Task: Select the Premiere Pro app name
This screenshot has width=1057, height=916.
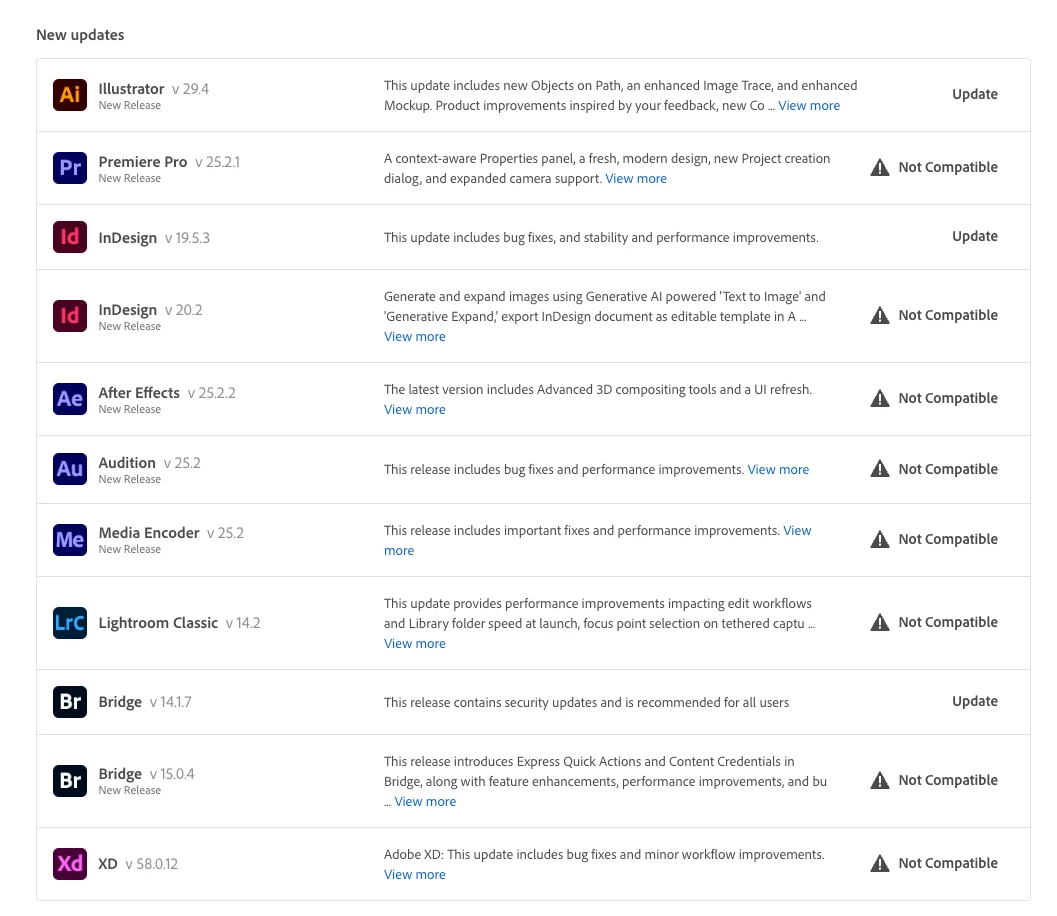Action: (143, 162)
